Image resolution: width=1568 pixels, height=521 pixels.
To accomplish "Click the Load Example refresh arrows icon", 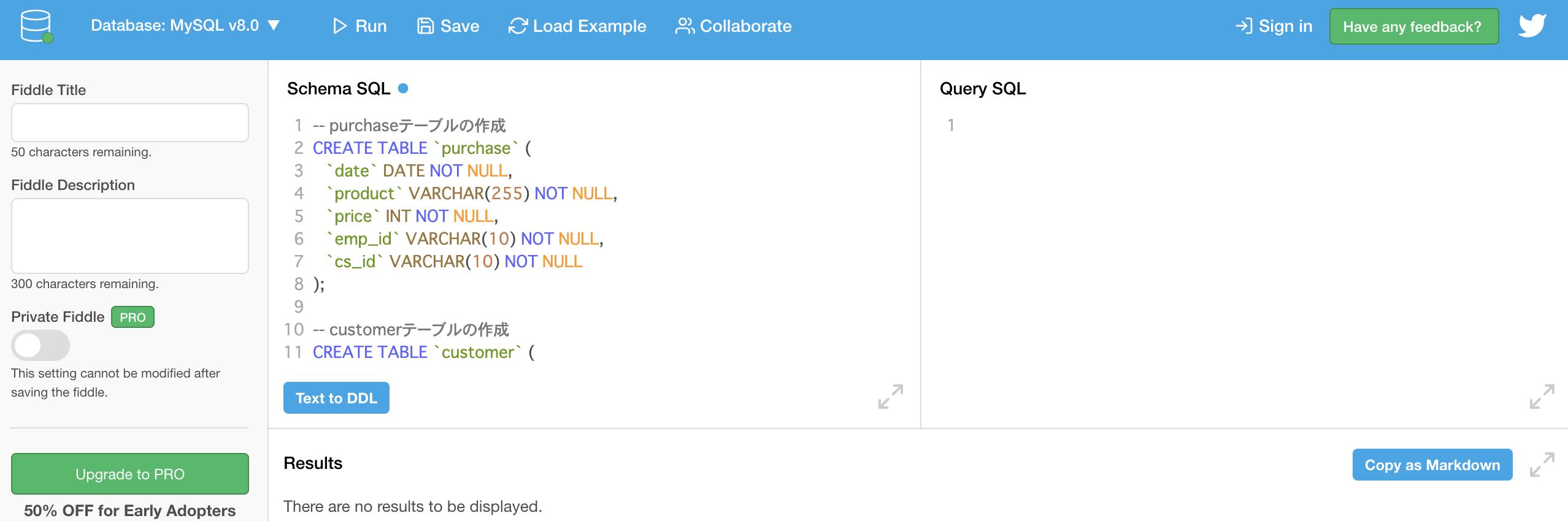I will [x=518, y=26].
